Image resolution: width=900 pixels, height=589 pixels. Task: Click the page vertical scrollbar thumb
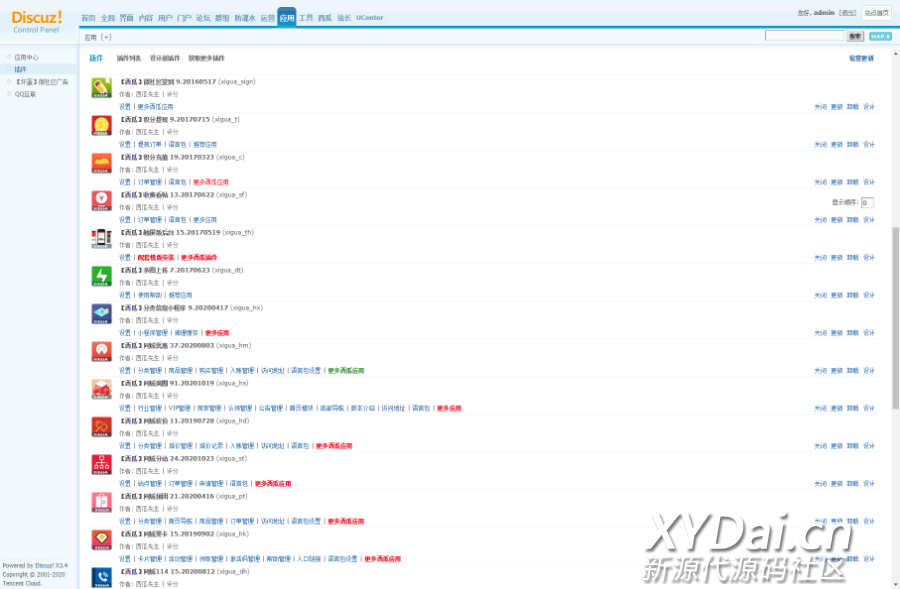click(895, 318)
